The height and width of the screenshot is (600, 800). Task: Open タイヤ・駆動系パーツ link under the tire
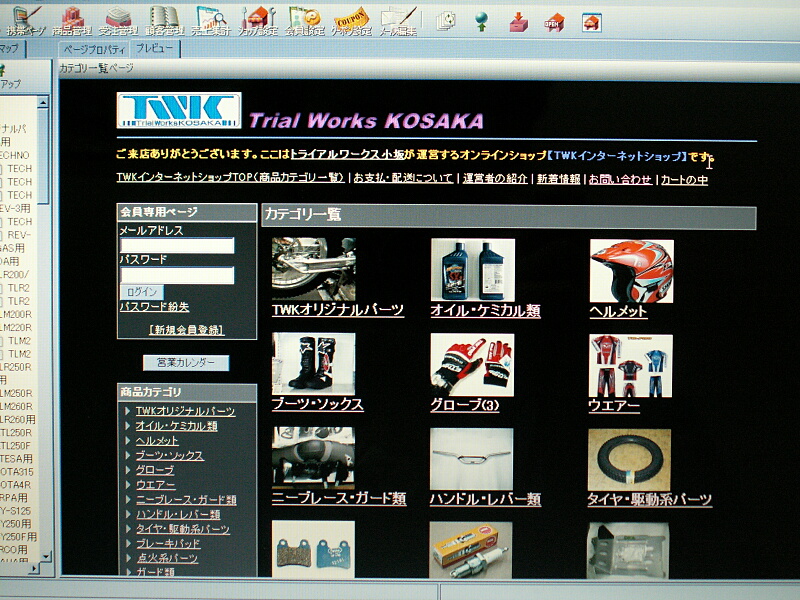(x=649, y=499)
